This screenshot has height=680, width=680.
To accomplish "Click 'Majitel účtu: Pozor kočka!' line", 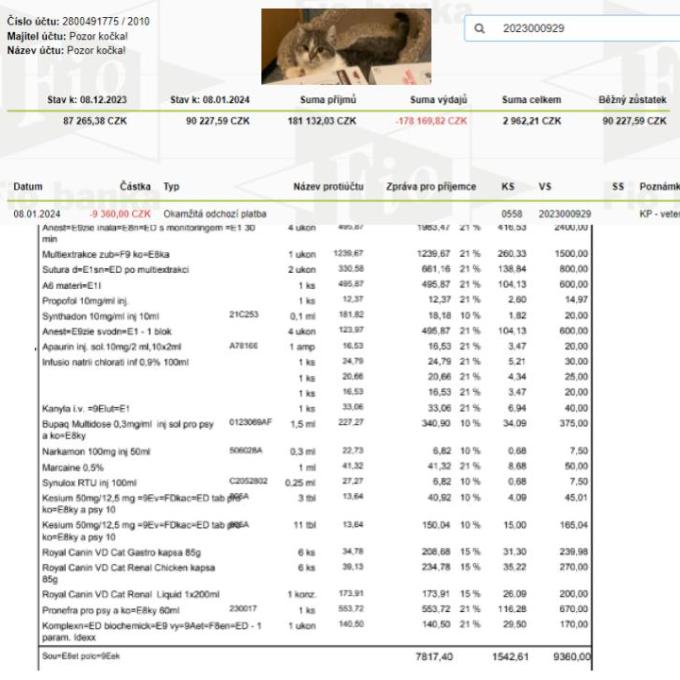I will coord(67,36).
